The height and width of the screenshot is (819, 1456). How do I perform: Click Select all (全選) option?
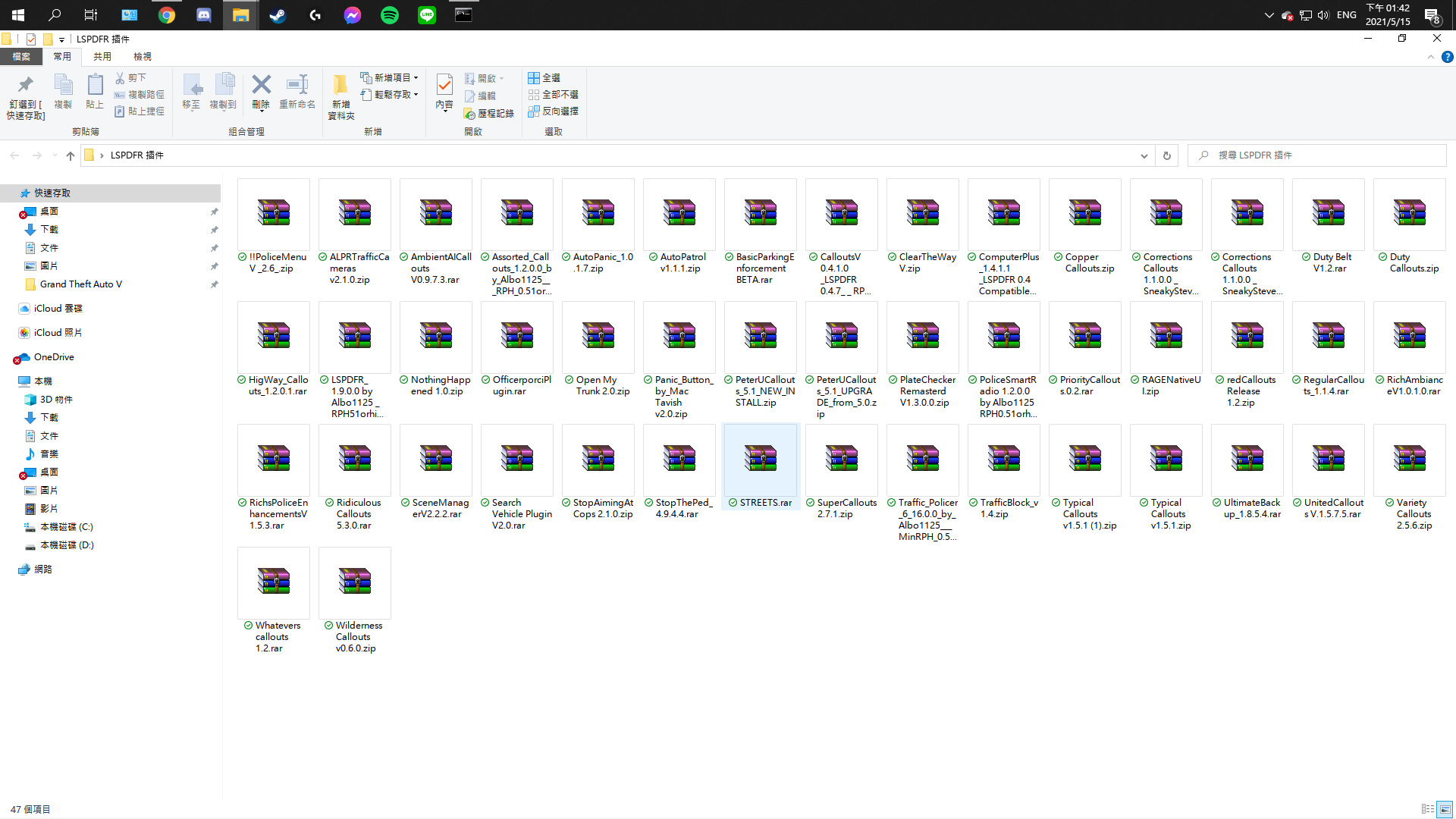point(544,78)
